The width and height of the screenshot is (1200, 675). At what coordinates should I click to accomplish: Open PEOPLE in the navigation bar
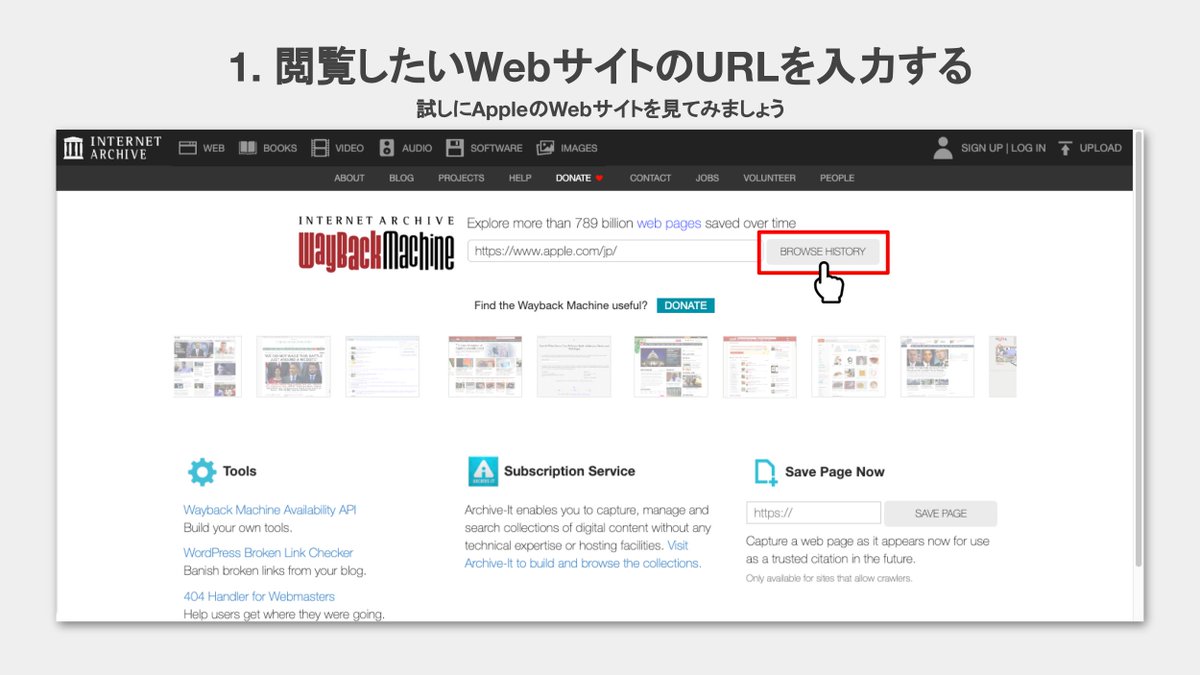pyautogui.click(x=837, y=178)
